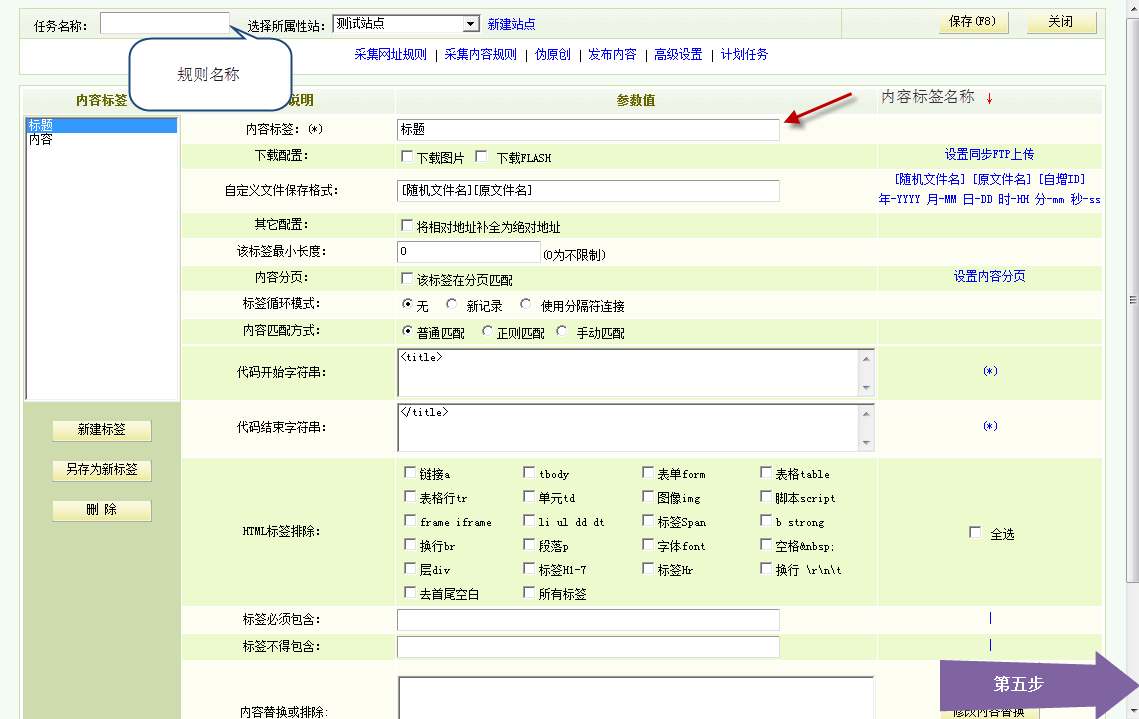This screenshot has width=1139, height=719.
Task: Check the 链接a exclusion box
Action: pyautogui.click(x=410, y=473)
